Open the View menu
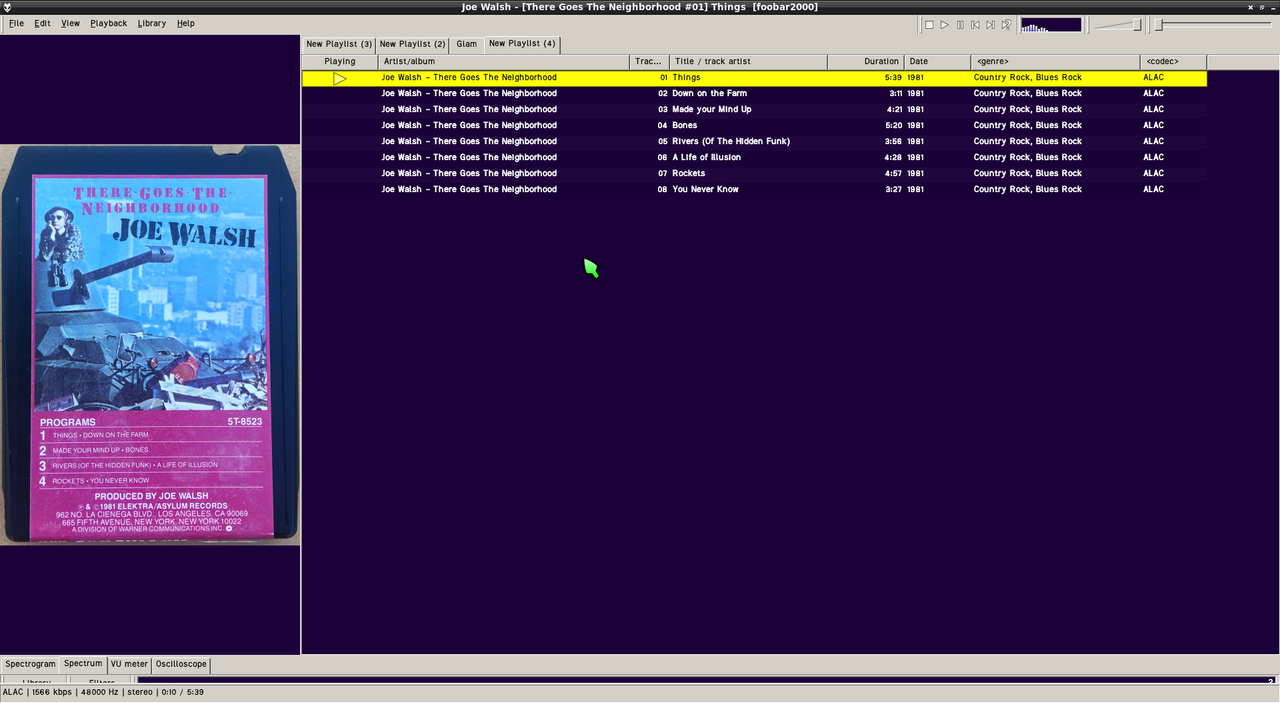This screenshot has height=703, width=1280. 70,23
